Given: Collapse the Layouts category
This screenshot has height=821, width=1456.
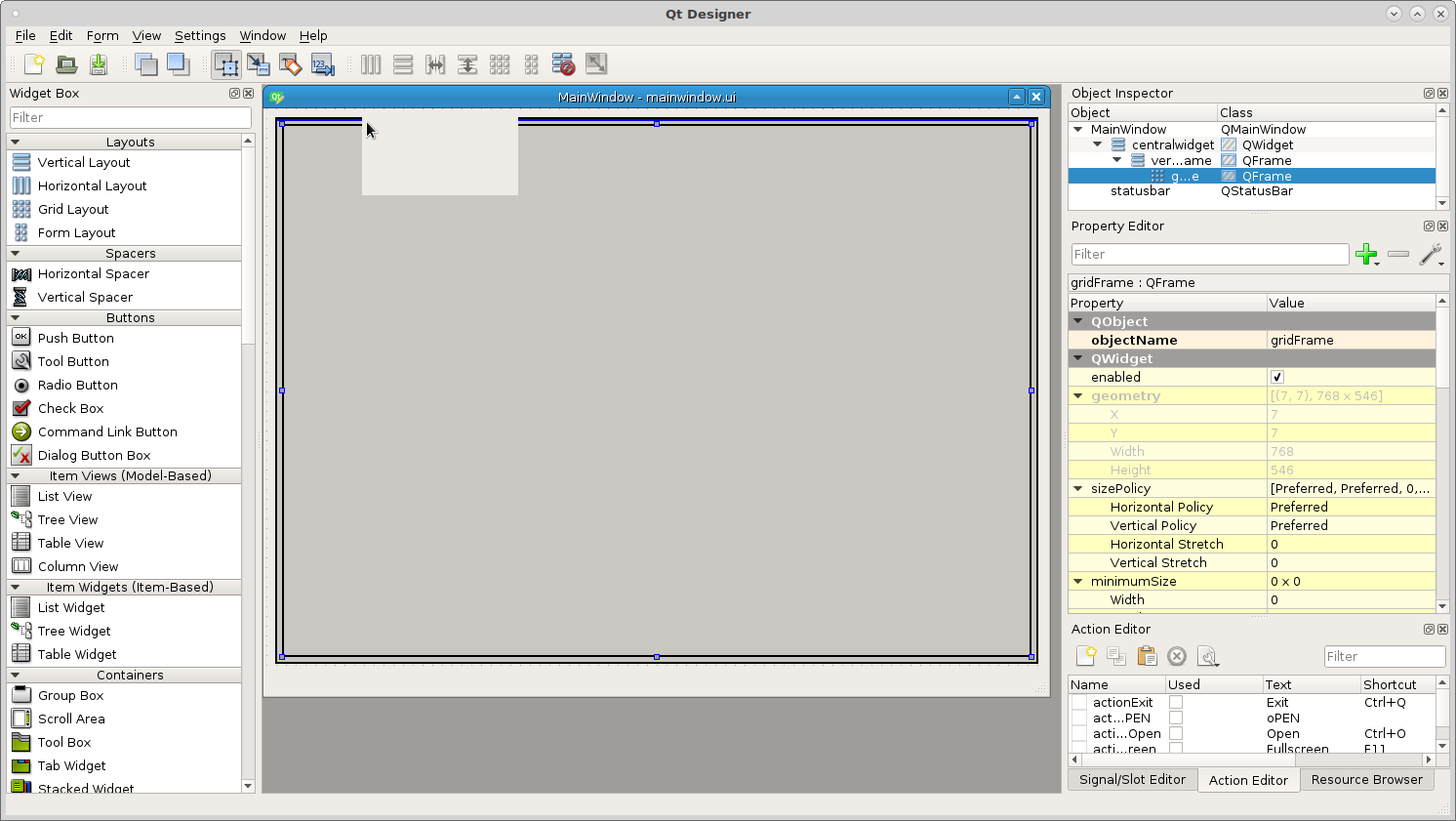Looking at the screenshot, I should coord(15,142).
